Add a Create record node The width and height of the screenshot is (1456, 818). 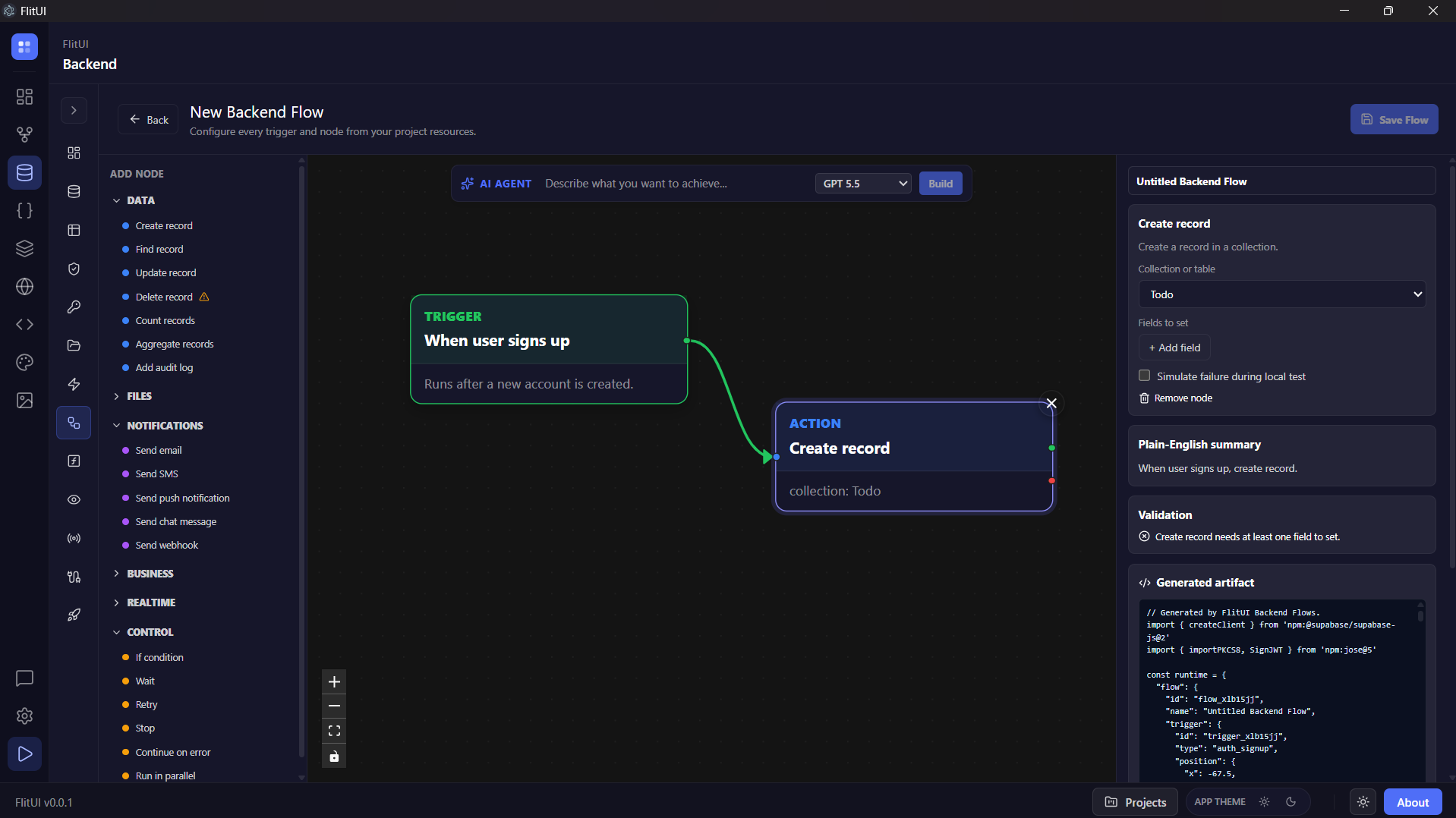pyautogui.click(x=164, y=226)
